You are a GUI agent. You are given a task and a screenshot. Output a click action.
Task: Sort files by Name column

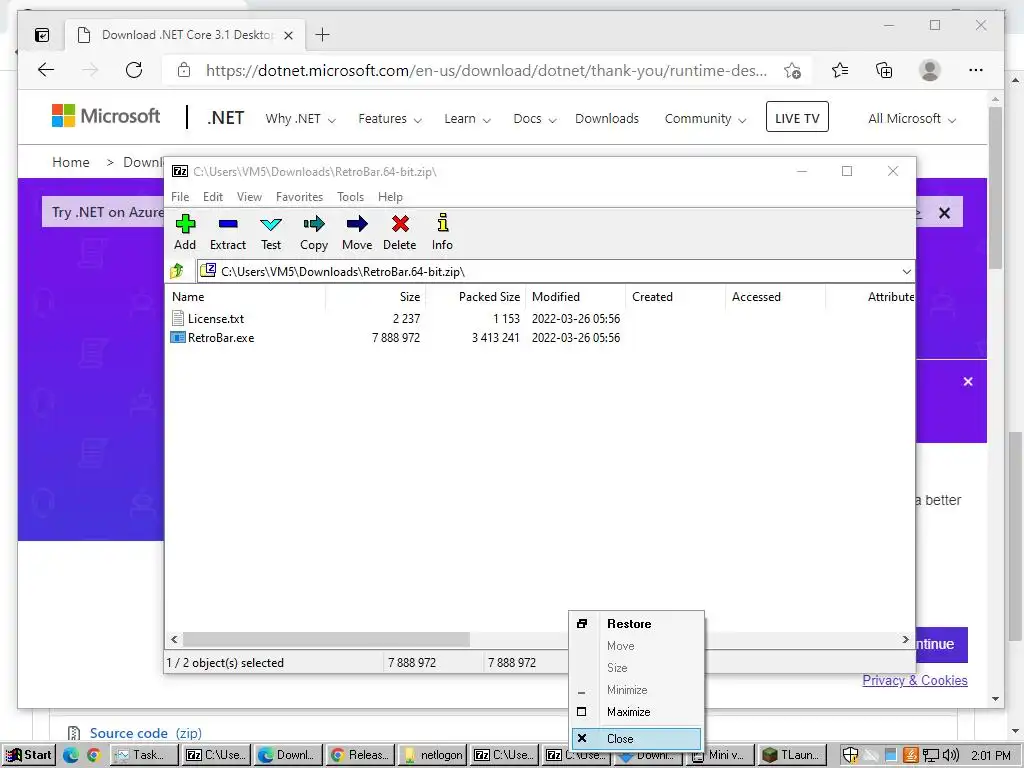point(247,296)
